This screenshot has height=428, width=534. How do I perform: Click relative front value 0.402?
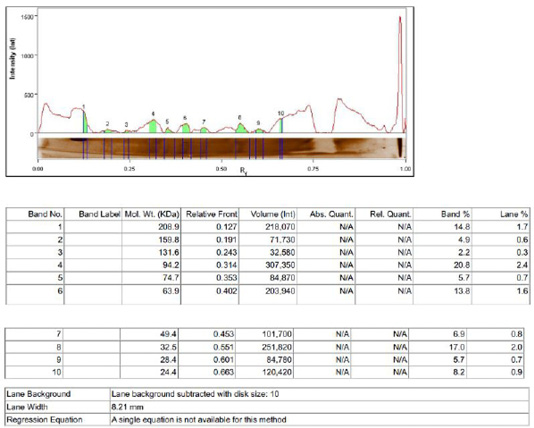coord(227,291)
